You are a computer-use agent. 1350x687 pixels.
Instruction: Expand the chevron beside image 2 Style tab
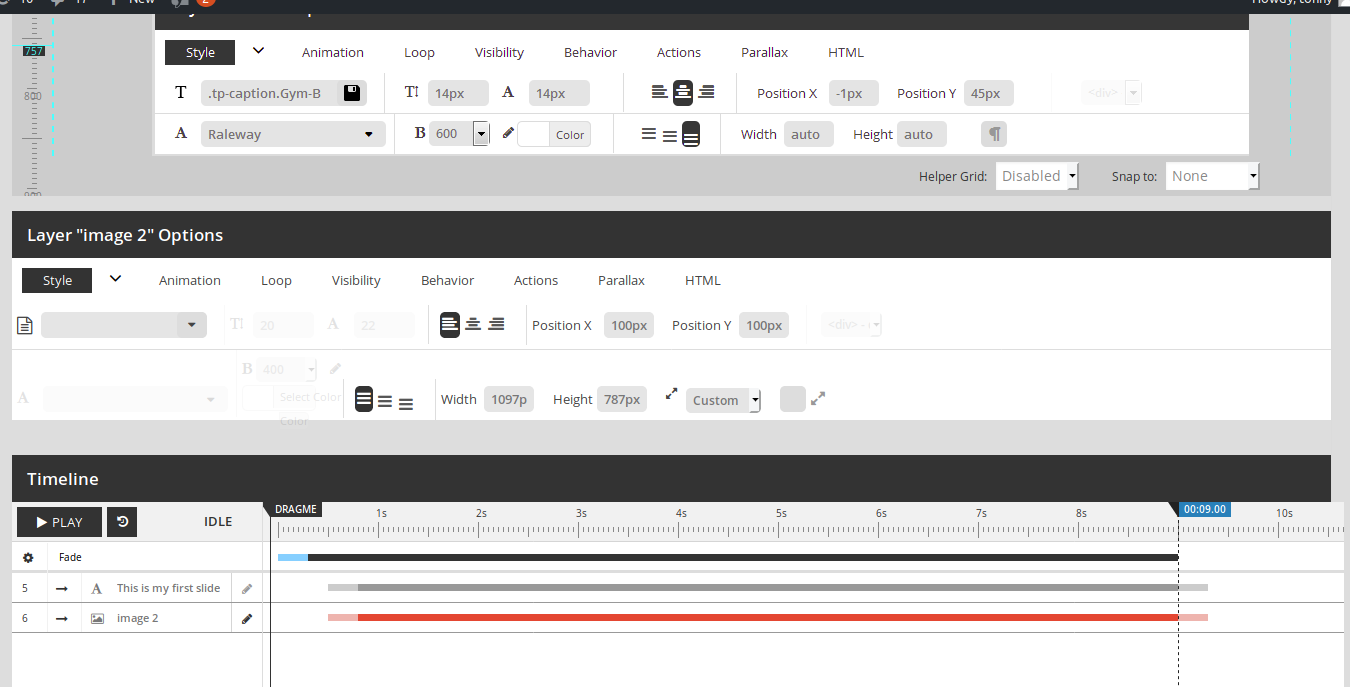tap(115, 279)
